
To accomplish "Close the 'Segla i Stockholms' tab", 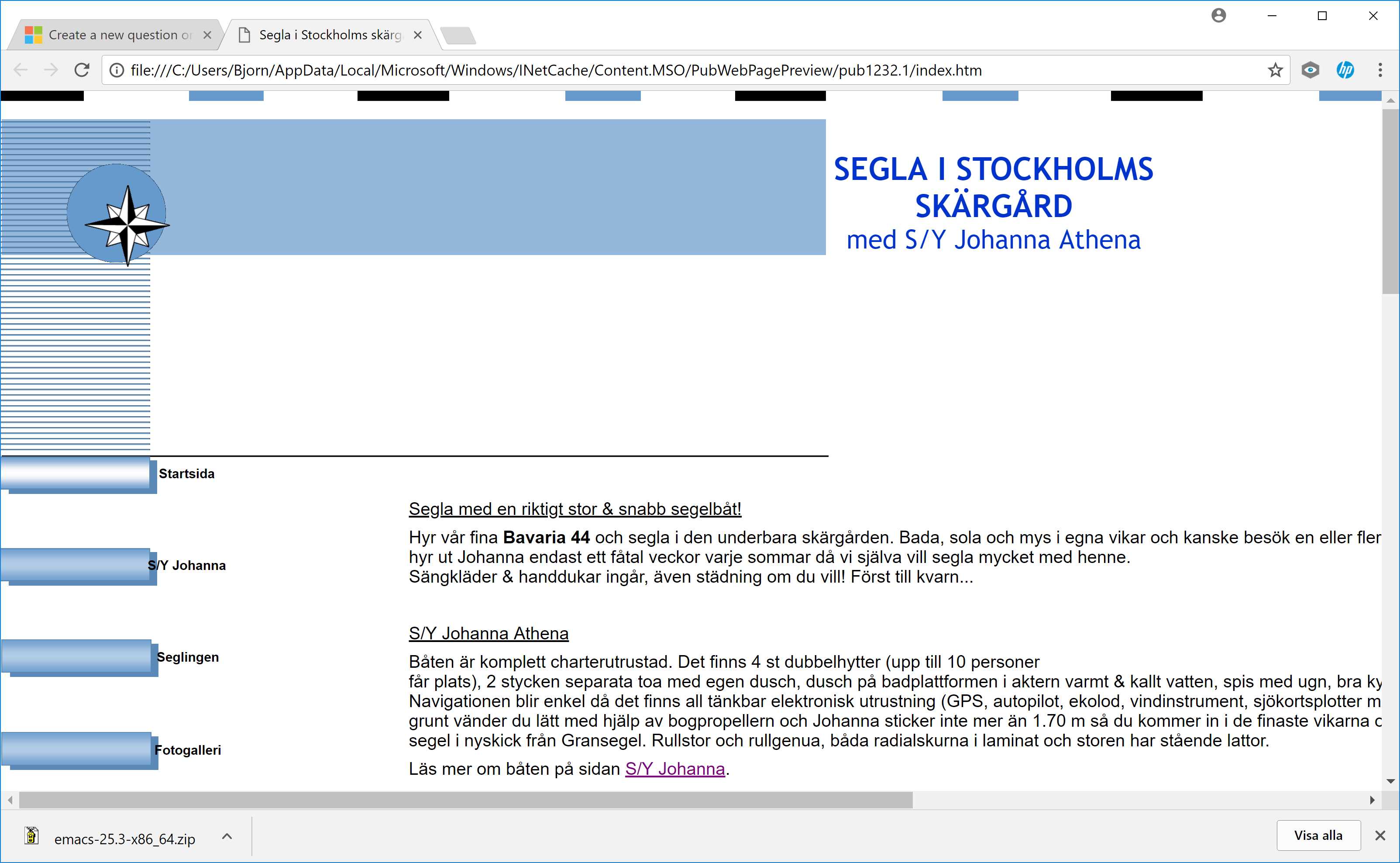I will [x=418, y=35].
